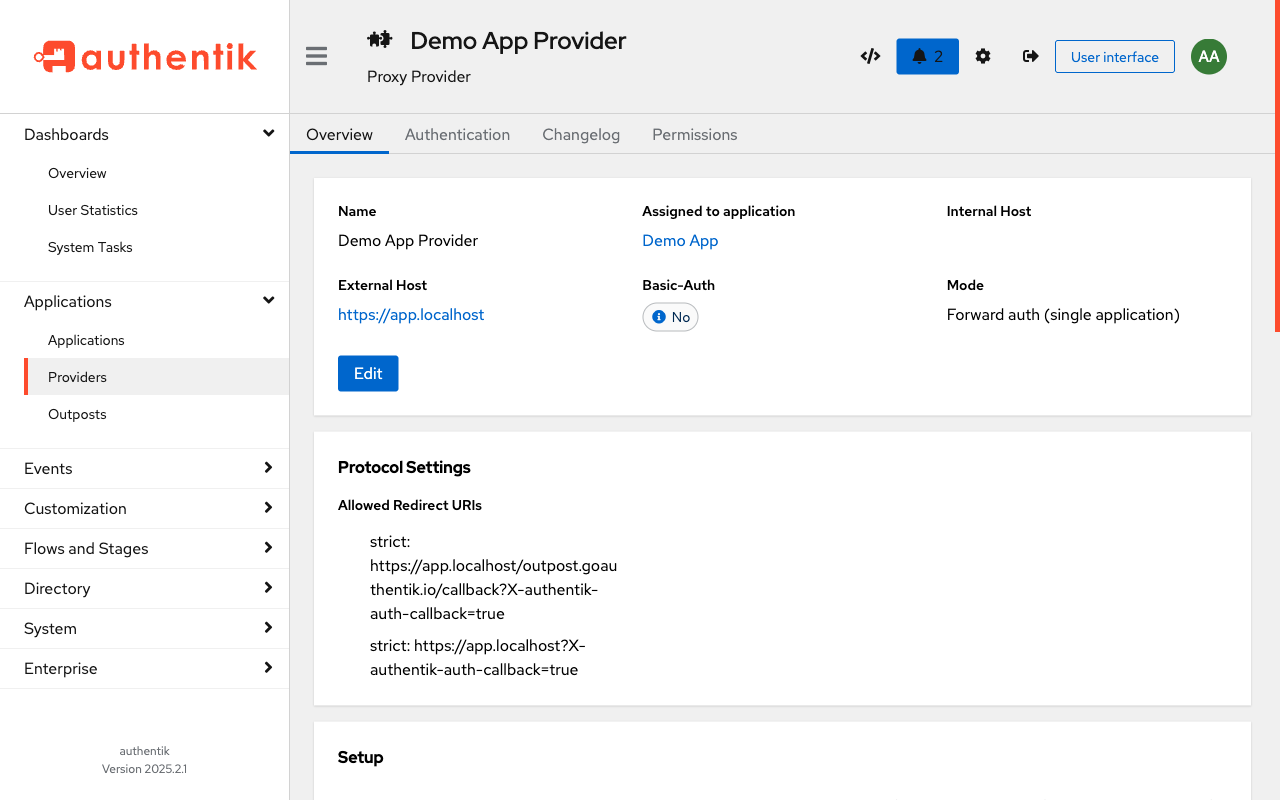
Task: Click the 'Allowed Redirect URIs' label
Action: pyautogui.click(x=410, y=505)
